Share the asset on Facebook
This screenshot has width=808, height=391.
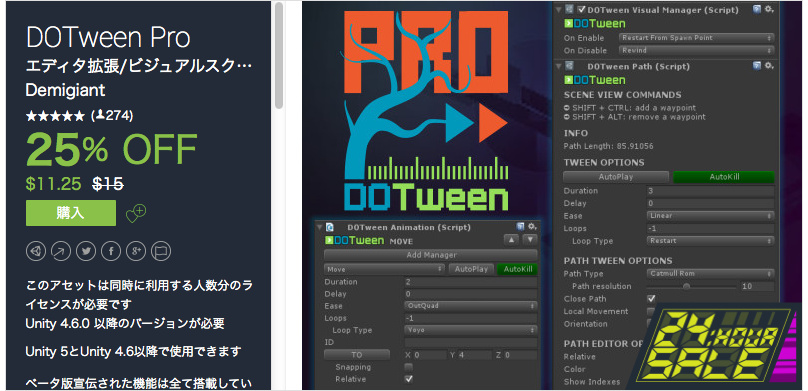(x=111, y=251)
